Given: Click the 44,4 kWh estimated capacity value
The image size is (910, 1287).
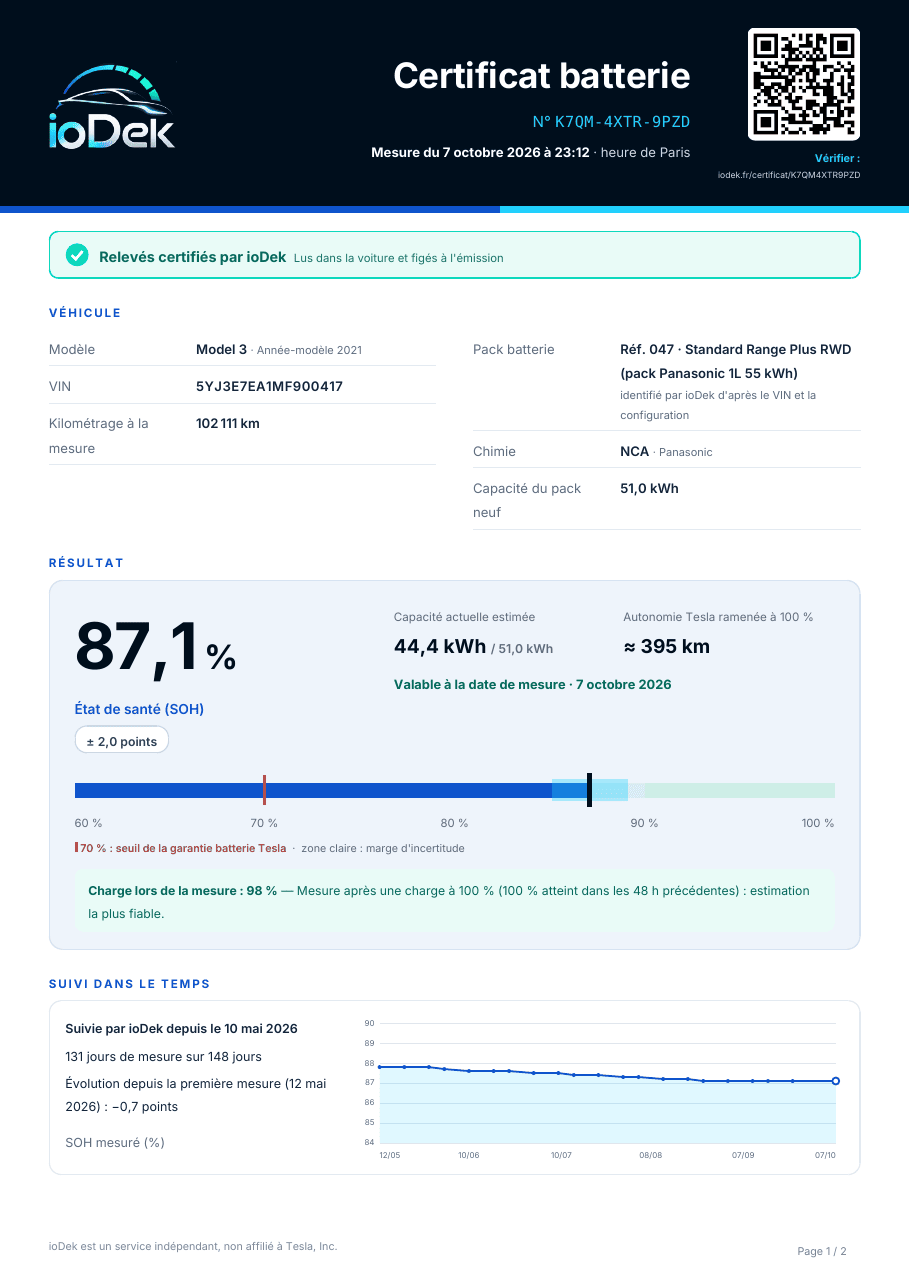Looking at the screenshot, I should tap(440, 646).
